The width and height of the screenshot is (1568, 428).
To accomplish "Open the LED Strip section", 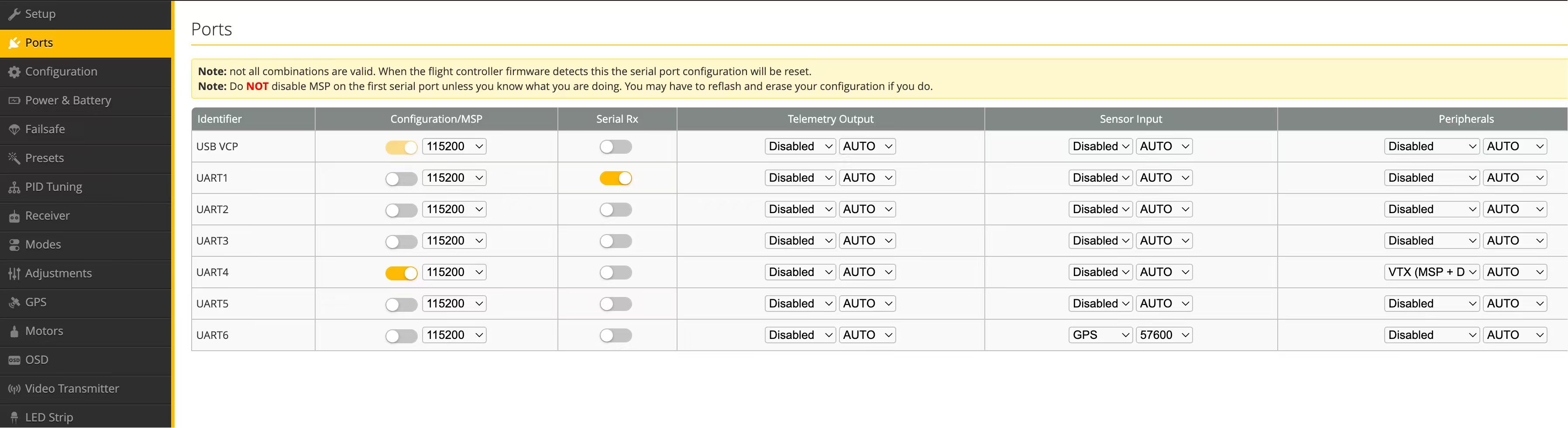I will (49, 418).
